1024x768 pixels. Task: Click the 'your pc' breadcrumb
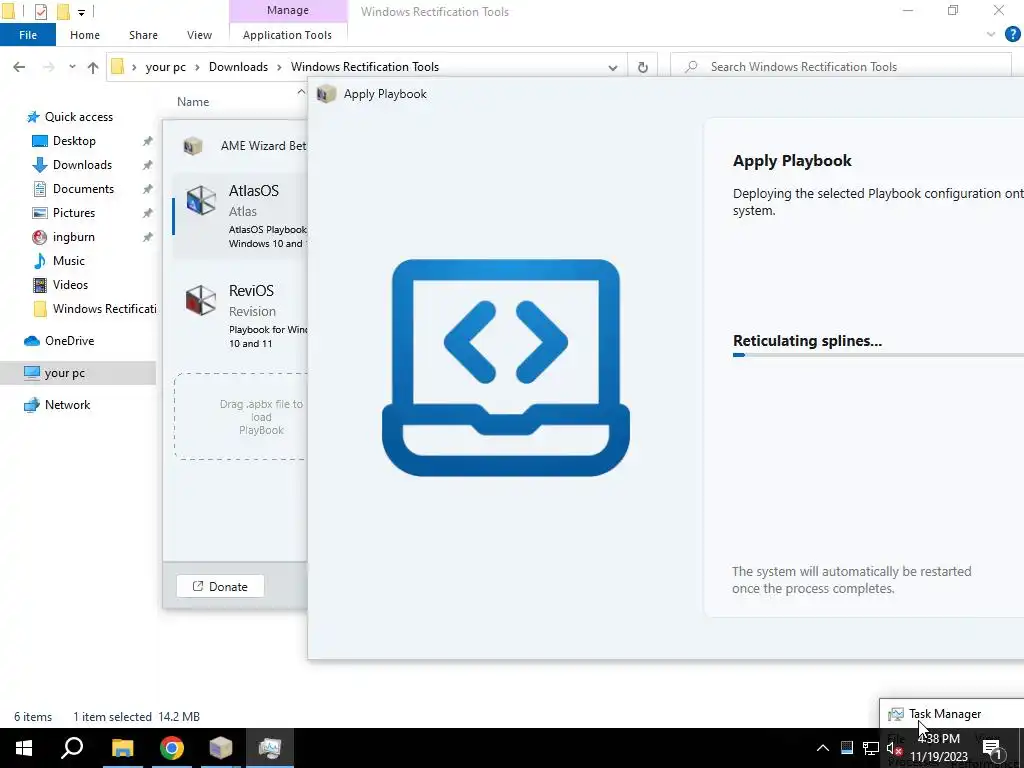(165, 67)
